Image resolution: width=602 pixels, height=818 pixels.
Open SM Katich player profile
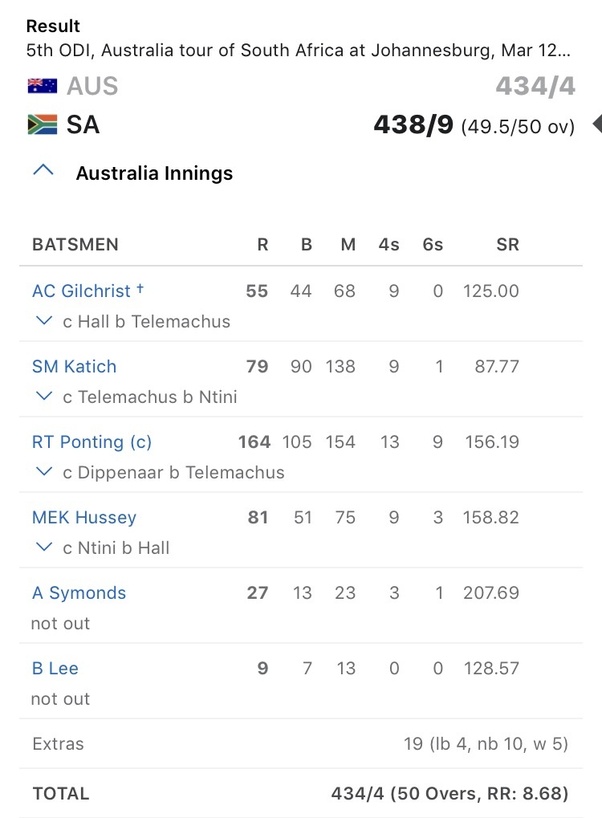[74, 367]
